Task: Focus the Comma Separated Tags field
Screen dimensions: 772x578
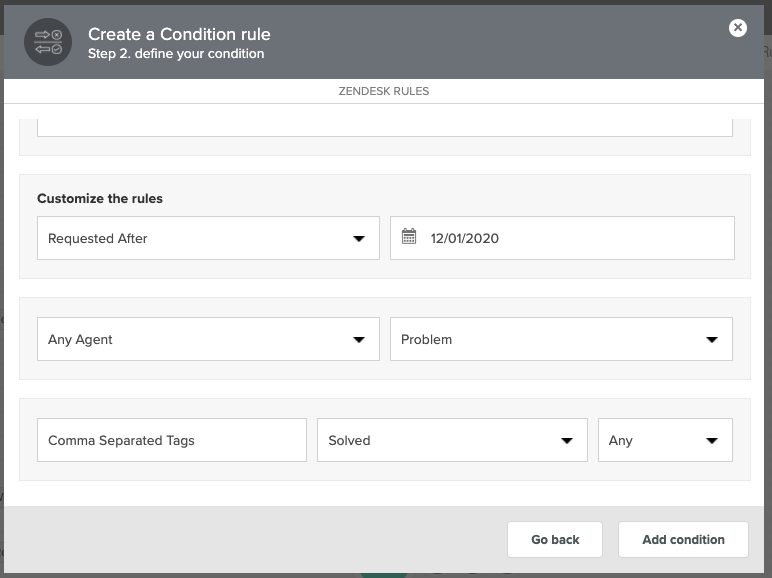Action: pos(172,440)
